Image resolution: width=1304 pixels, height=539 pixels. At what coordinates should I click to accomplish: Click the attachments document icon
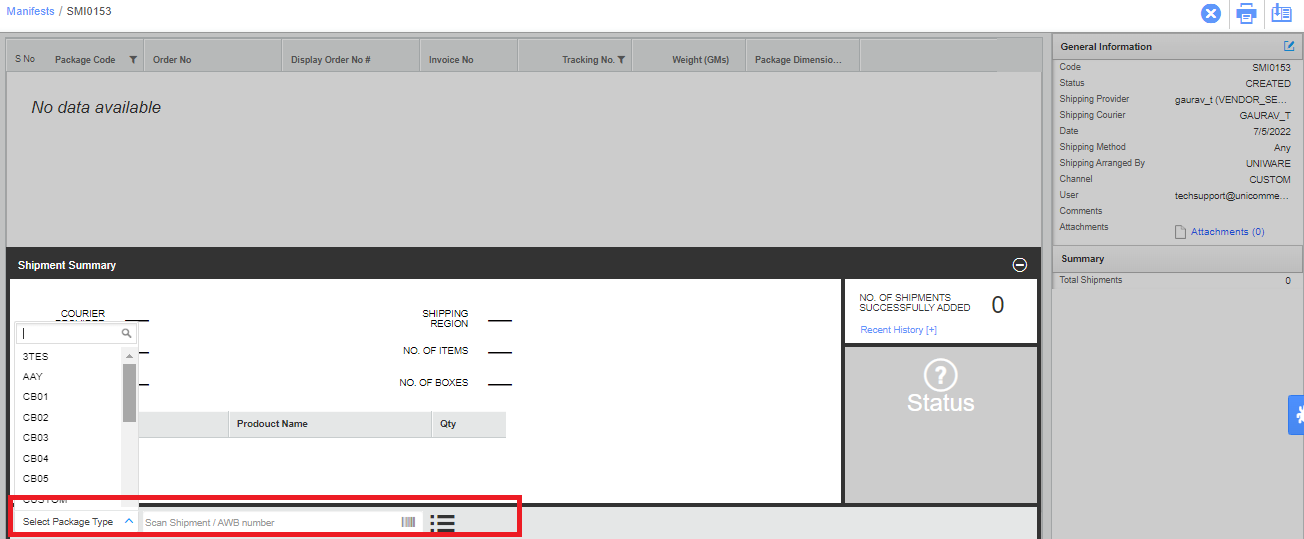1181,232
